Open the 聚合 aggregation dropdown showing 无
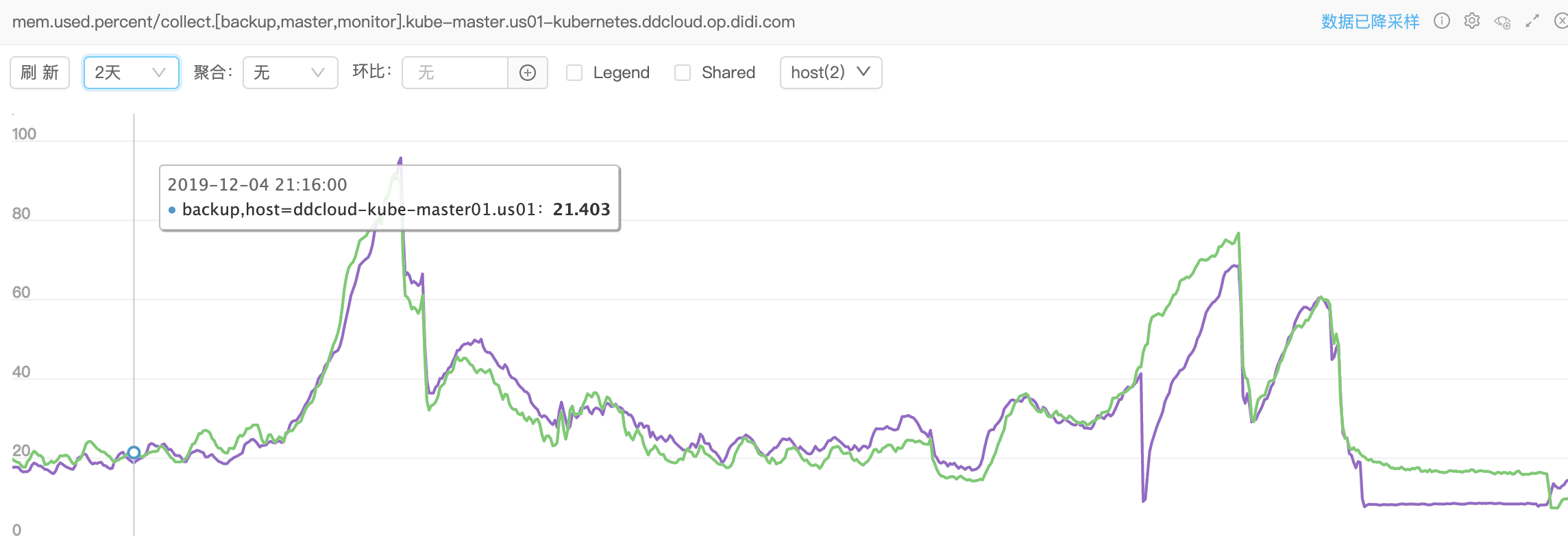The image size is (1568, 536). (290, 72)
